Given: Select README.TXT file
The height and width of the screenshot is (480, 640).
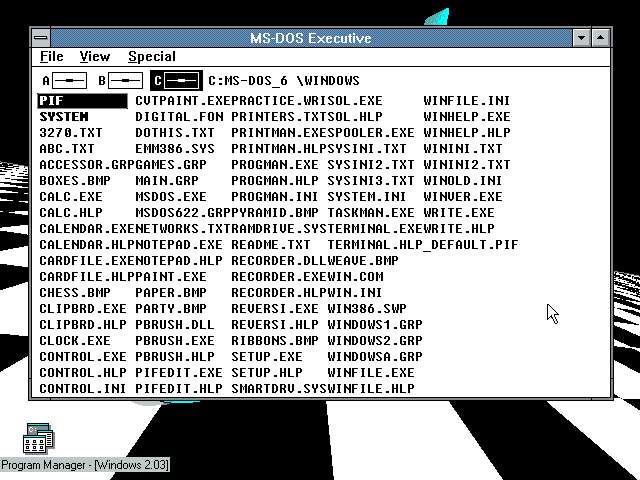Looking at the screenshot, I should pos(271,244).
